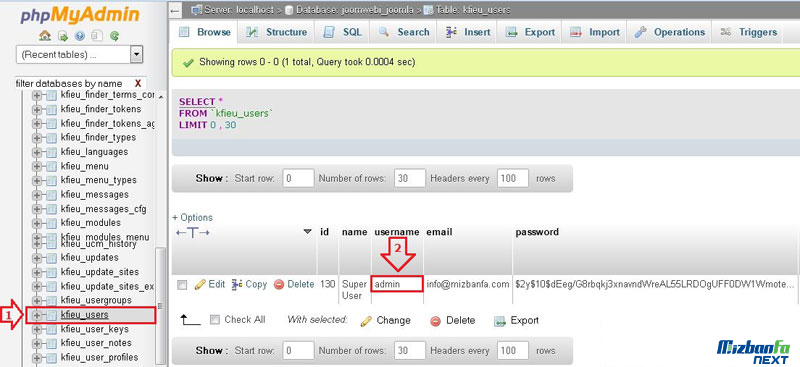The image size is (800, 367).
Task: Expand the kfieu_modules tree node
Action: pyautogui.click(x=37, y=223)
